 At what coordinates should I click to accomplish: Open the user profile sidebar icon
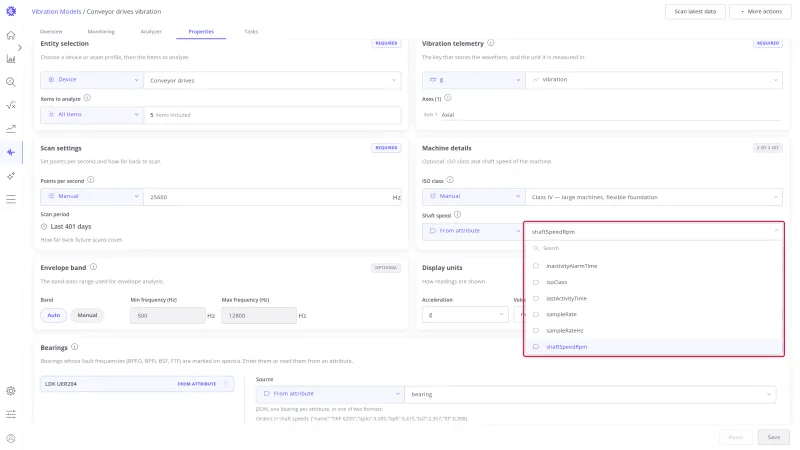point(11,438)
